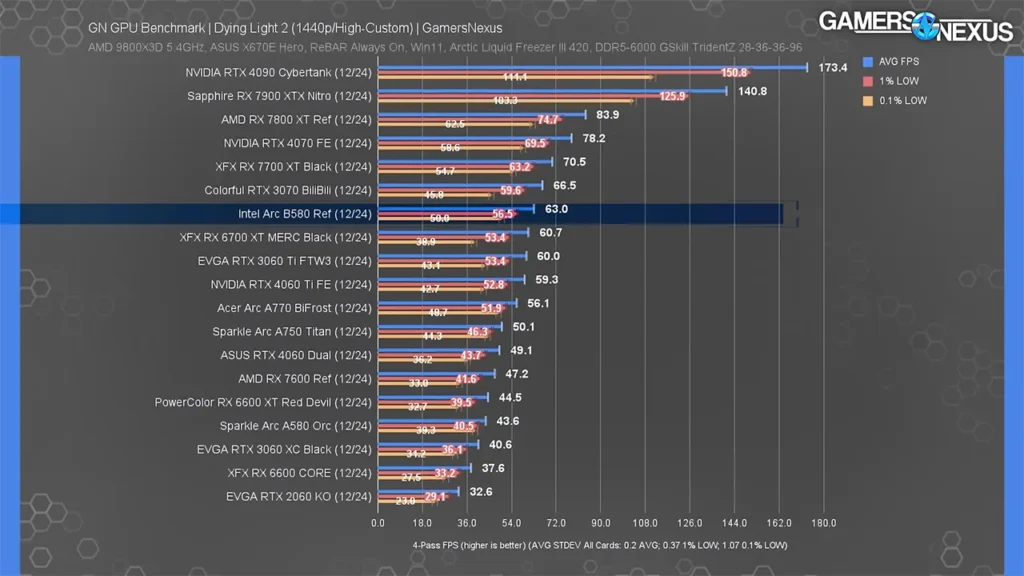1024x576 pixels.
Task: Select the 'AVG FPS' legend label
Action: click(x=899, y=61)
